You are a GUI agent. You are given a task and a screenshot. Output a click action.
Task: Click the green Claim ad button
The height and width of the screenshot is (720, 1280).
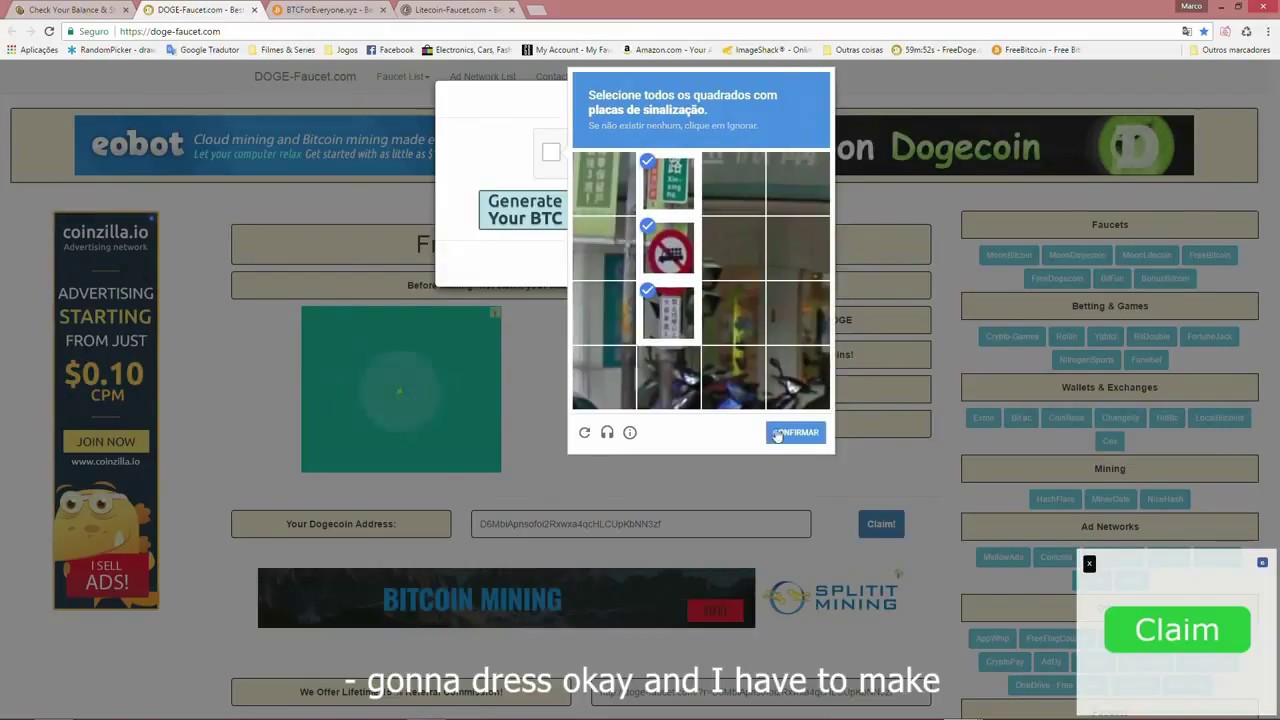click(x=1177, y=630)
